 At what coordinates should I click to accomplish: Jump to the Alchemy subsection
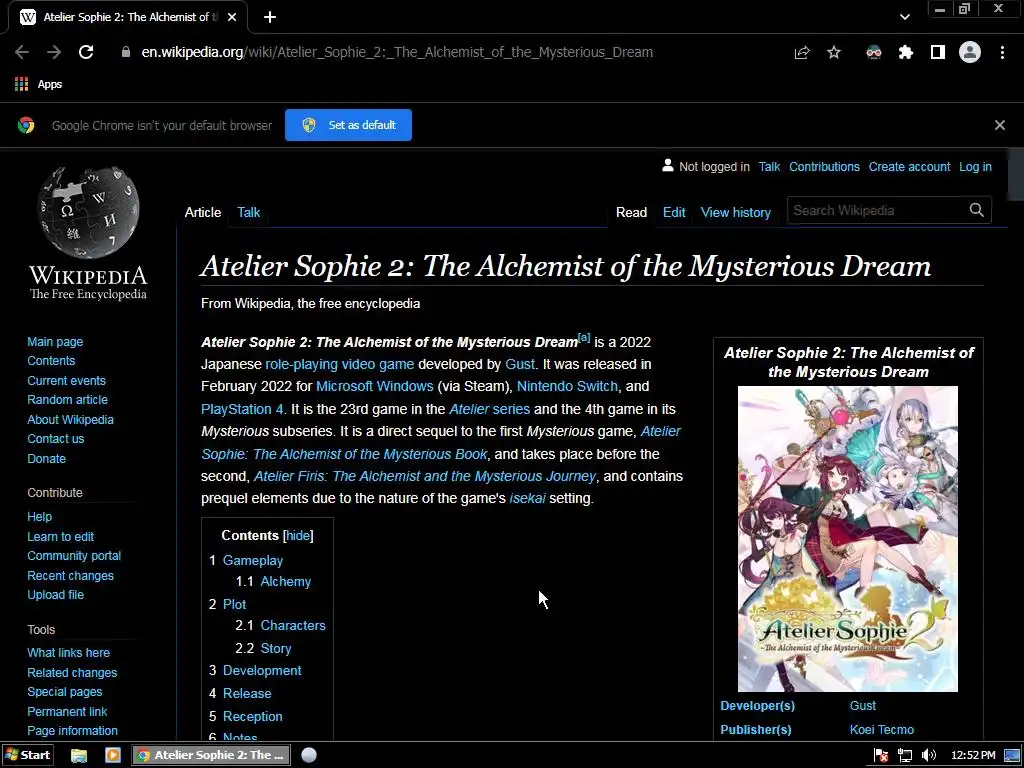(x=285, y=581)
